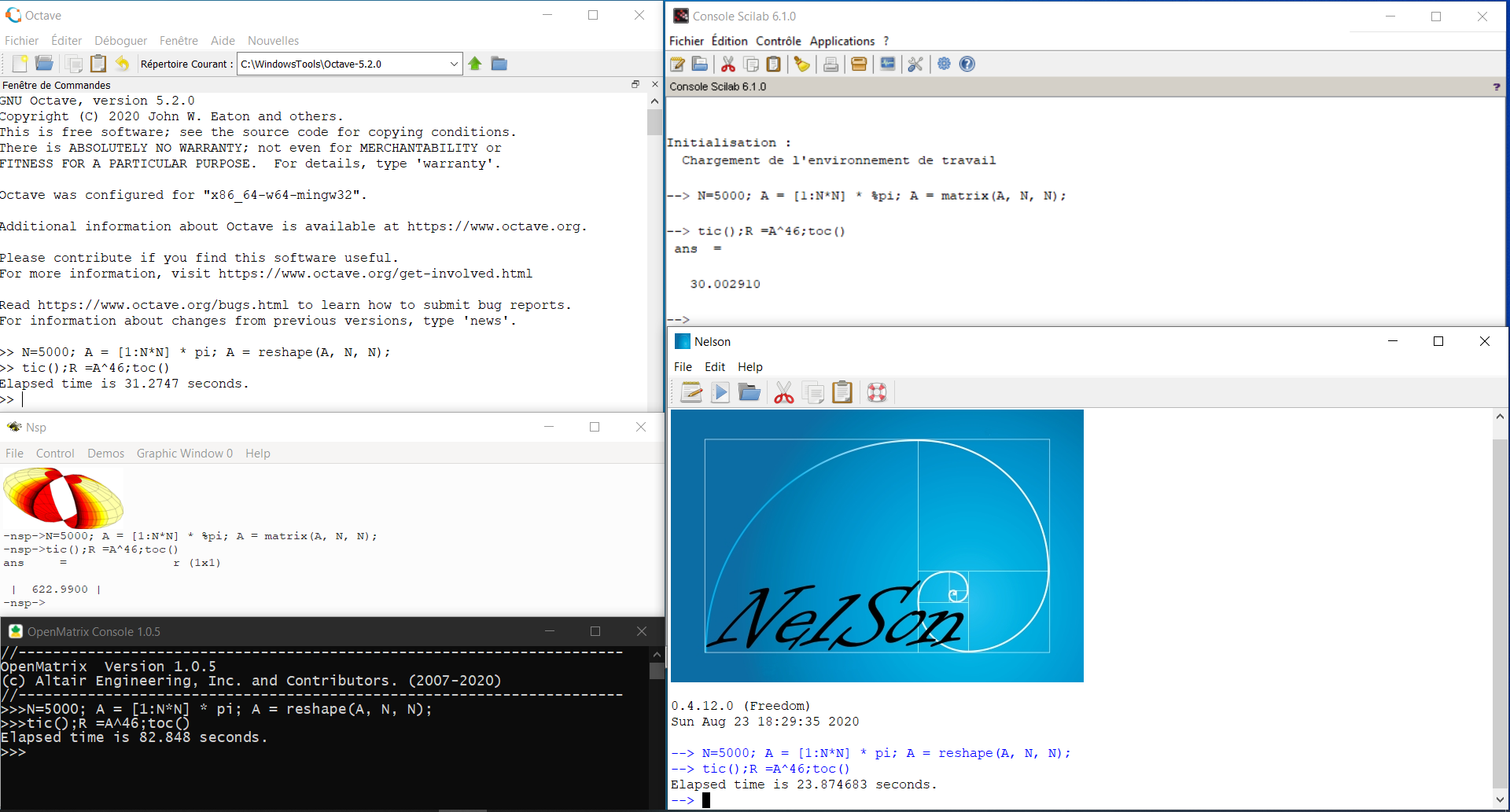Open Scilab's ? help menu

(x=886, y=41)
